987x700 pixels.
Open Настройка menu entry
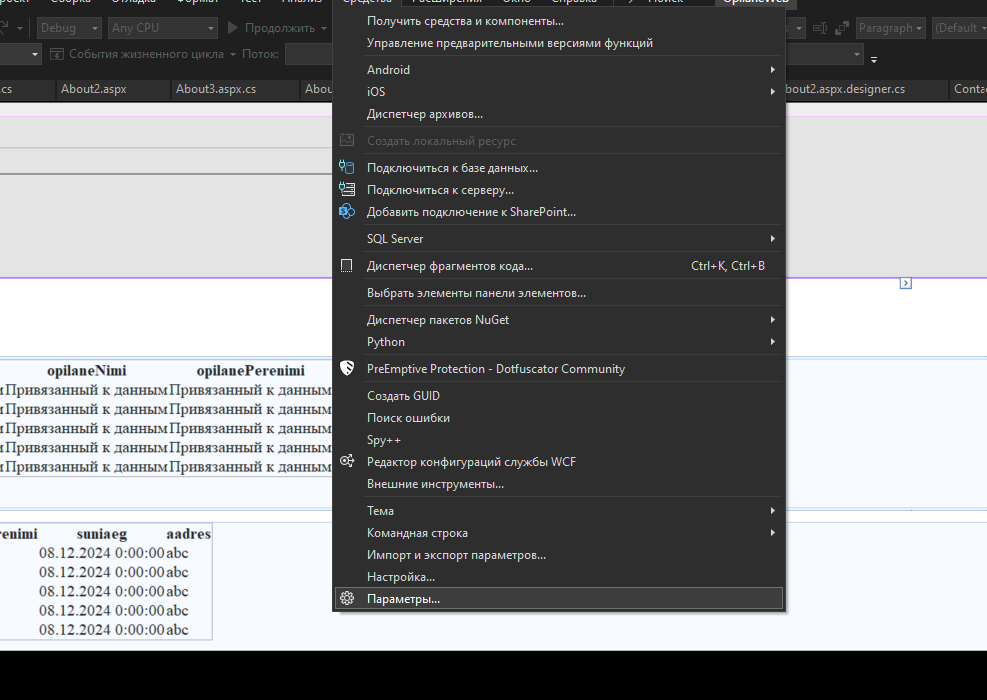559,577
